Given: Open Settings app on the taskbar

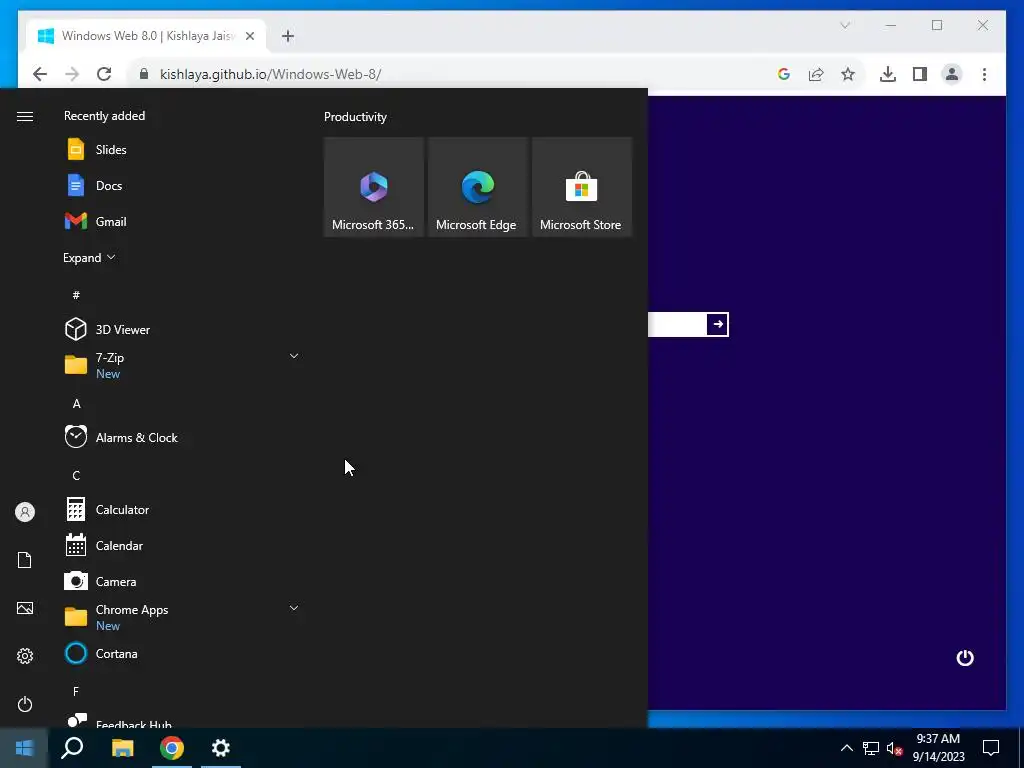Looking at the screenshot, I should coord(221,748).
